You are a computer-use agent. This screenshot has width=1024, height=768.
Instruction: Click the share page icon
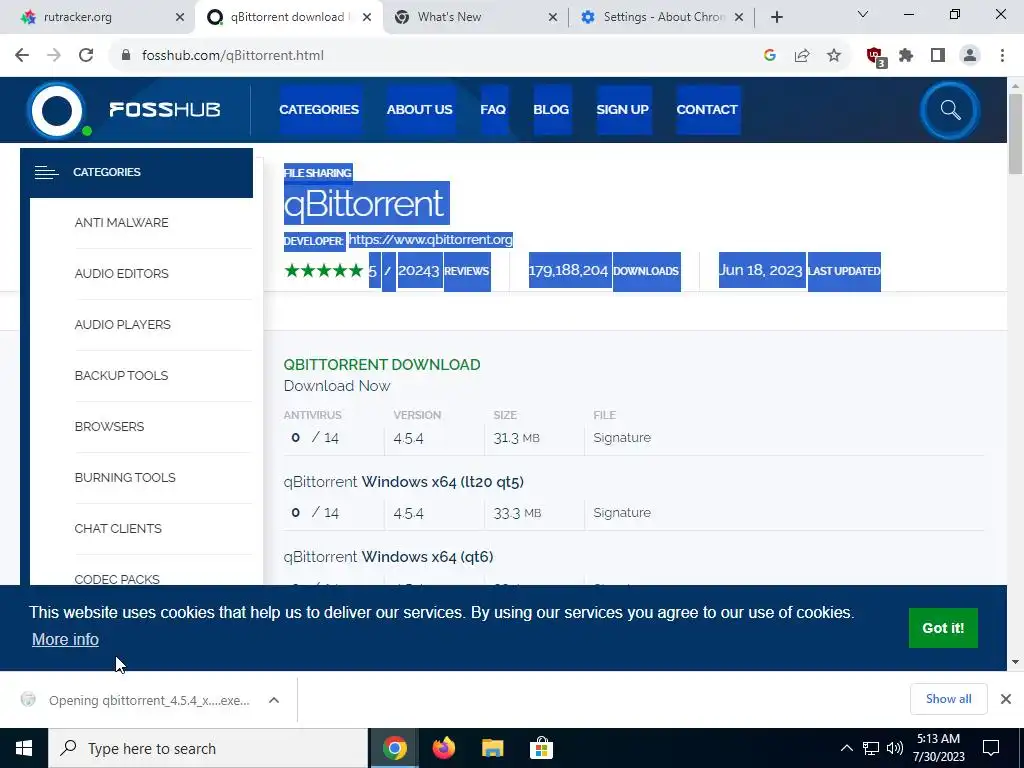tap(802, 56)
